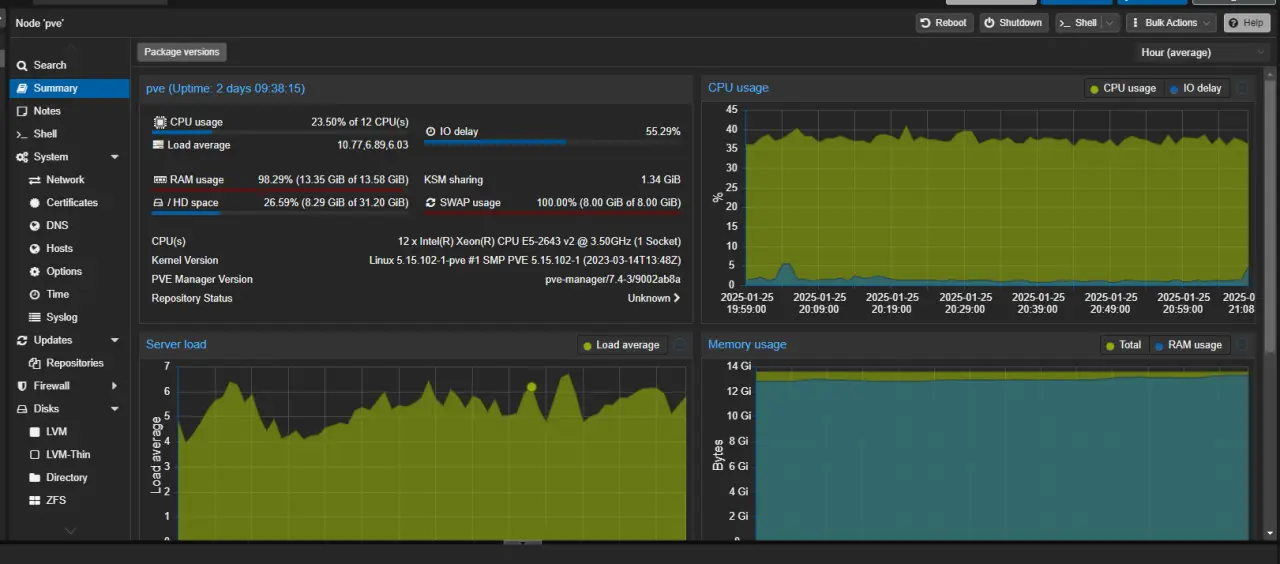Viewport: 1280px width, 564px height.
Task: Reboot the pve node
Action: [945, 23]
